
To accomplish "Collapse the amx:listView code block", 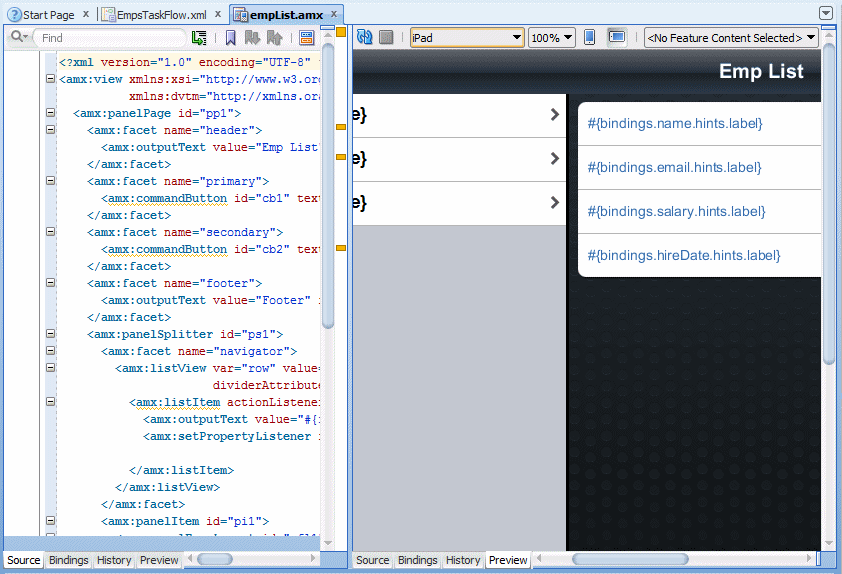I will coord(51,368).
